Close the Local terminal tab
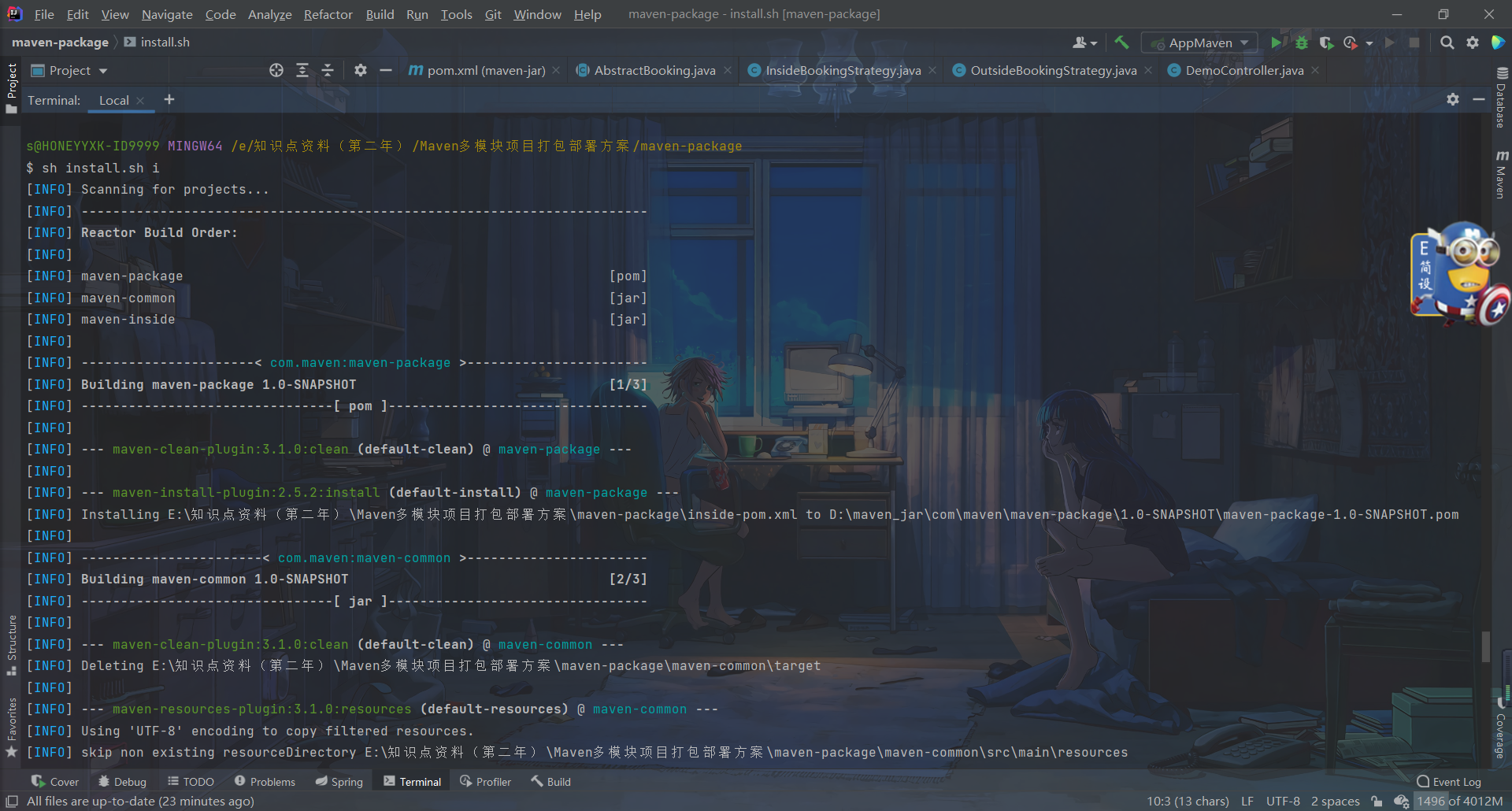The height and width of the screenshot is (811, 1512). point(140,100)
